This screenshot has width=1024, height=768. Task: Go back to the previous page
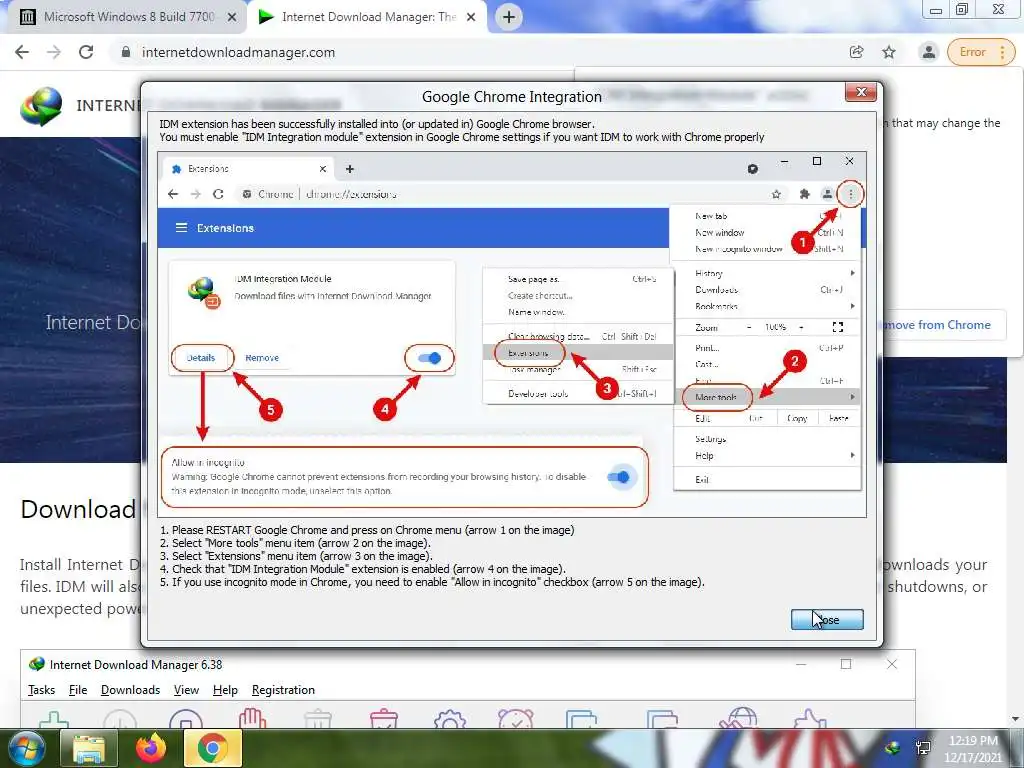[x=22, y=52]
